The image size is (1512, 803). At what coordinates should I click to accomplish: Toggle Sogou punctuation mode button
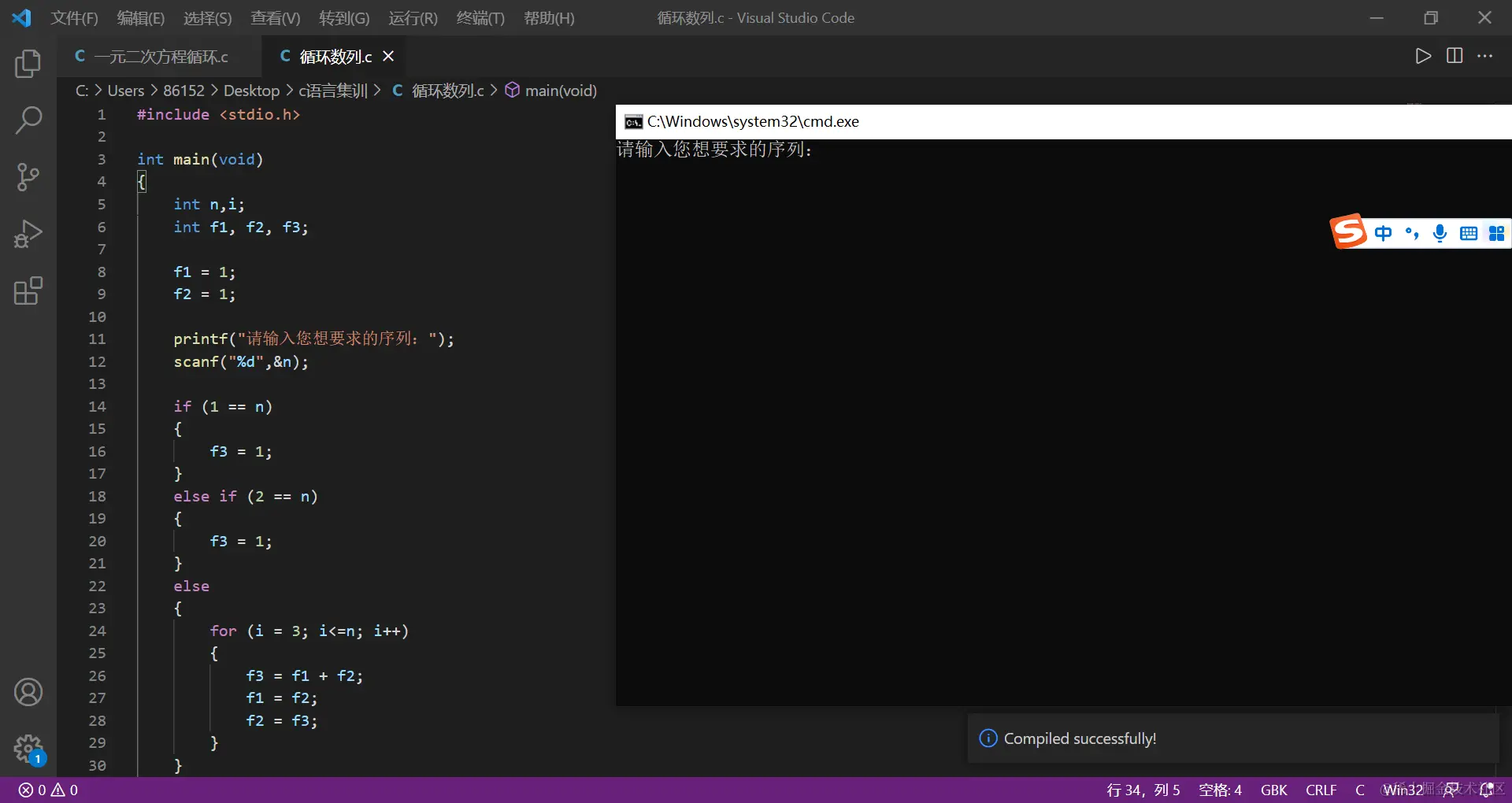(1412, 233)
